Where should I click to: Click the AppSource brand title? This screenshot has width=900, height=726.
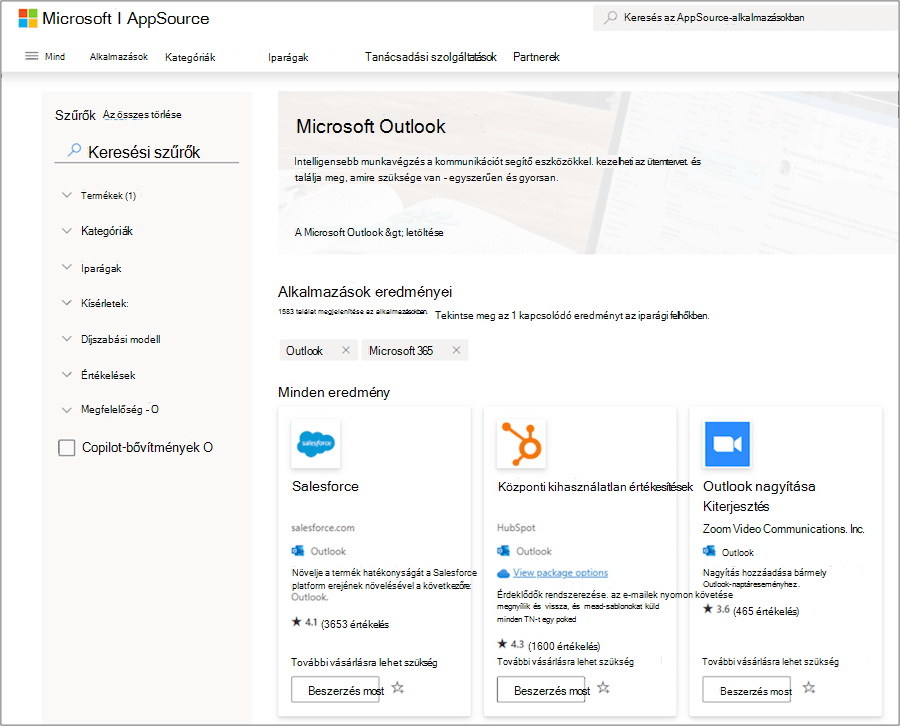(168, 18)
